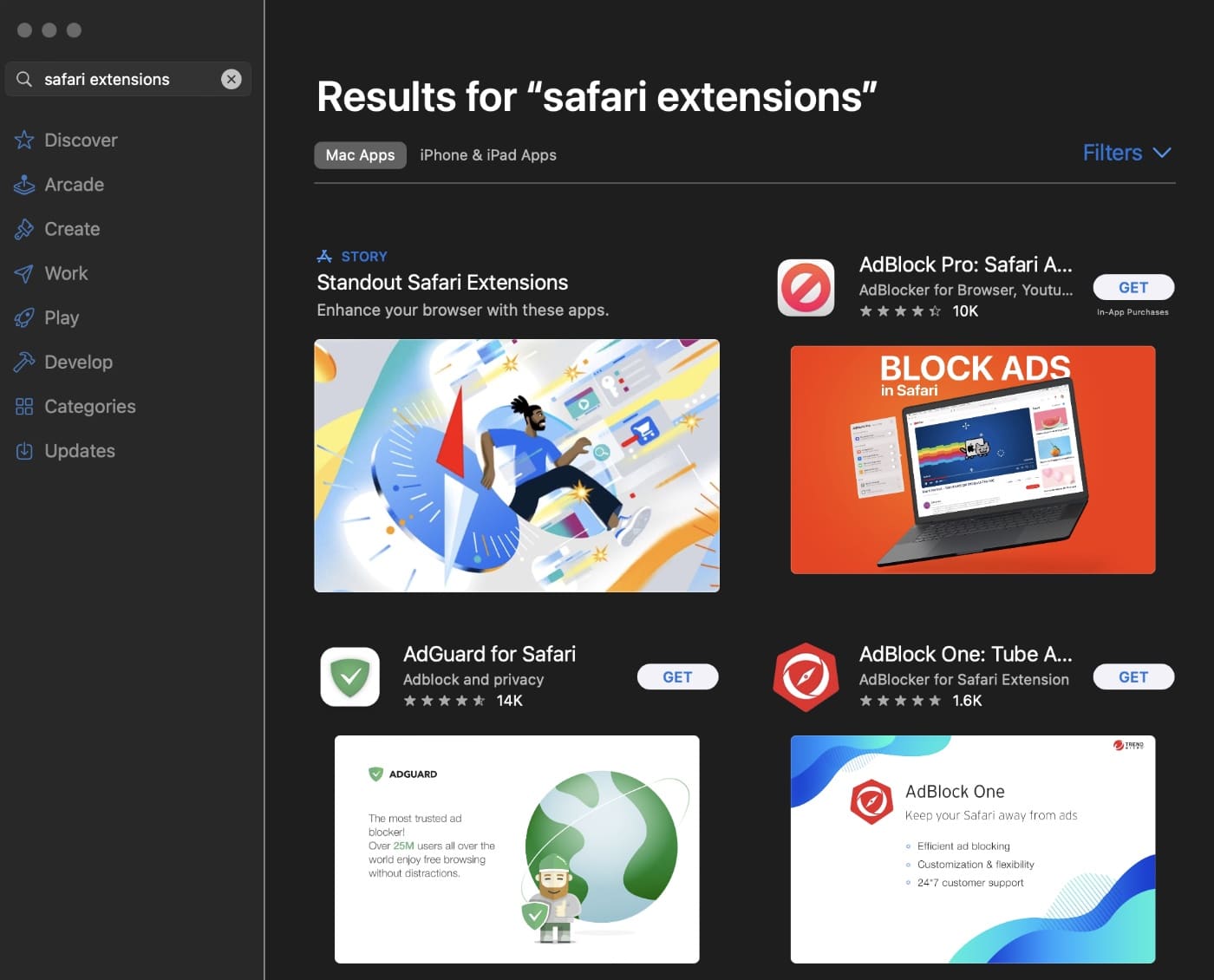
Task: Click in the safari extensions search field
Action: [x=121, y=79]
